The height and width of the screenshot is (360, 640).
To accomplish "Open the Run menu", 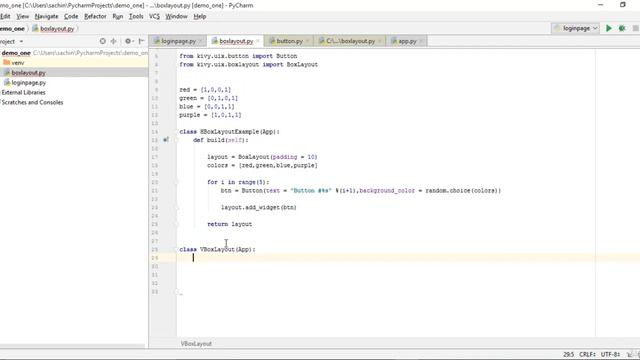I will (118, 16).
